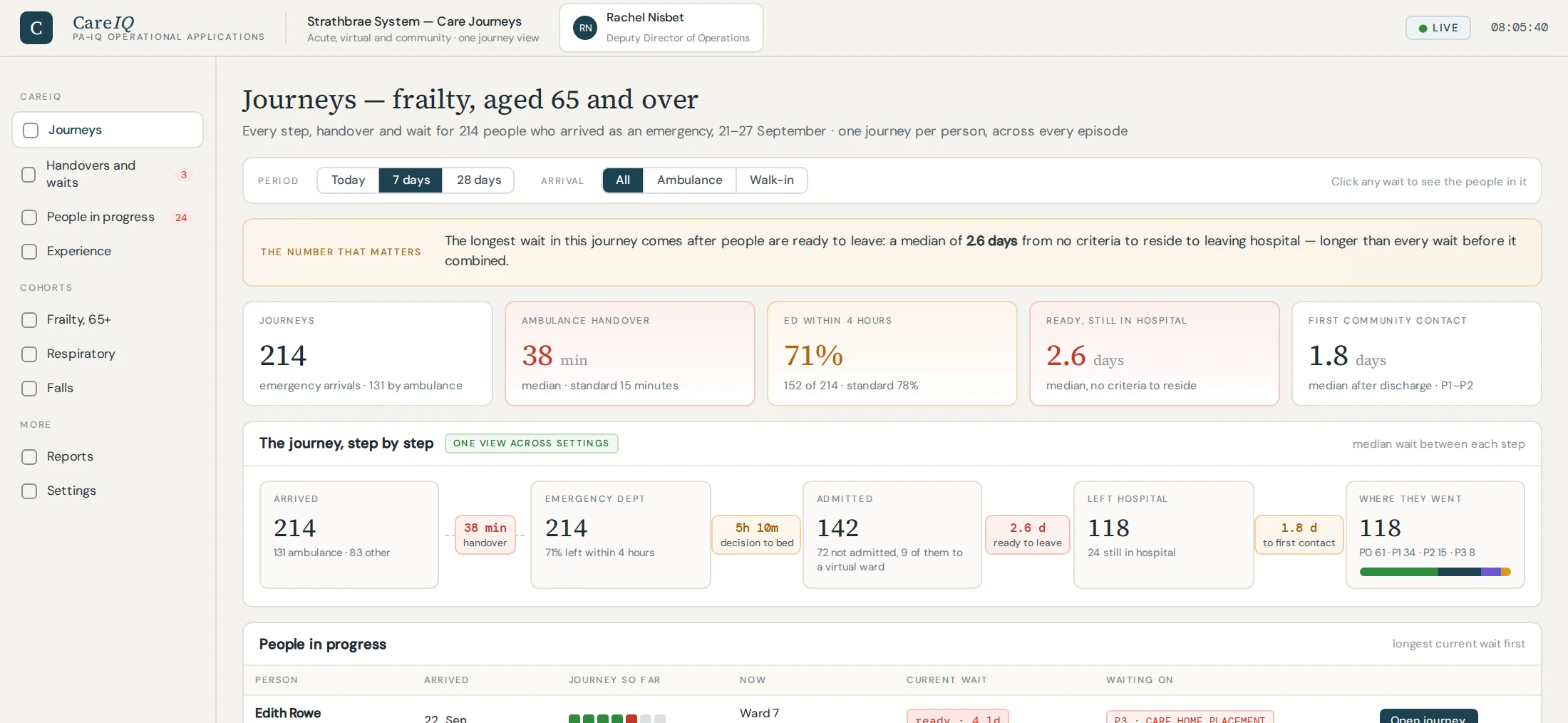Filter arrivals by All
Viewport: 1568px width, 723px height.
point(623,180)
